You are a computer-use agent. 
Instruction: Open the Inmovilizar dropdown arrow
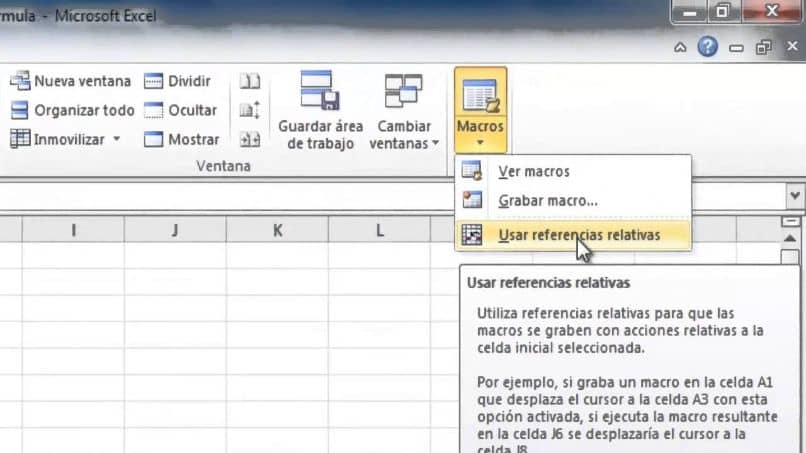coord(117,139)
